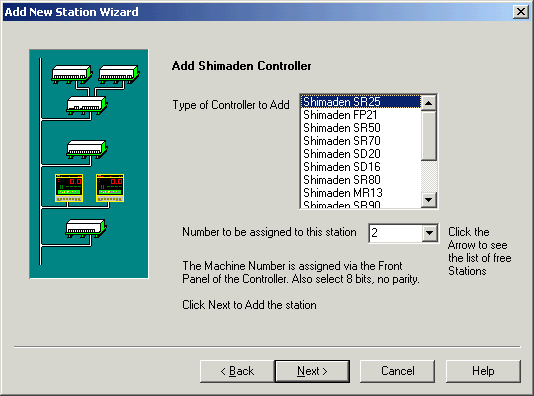Choose Shimaden SR50 from the list
Viewport: 534px width, 396px height.
tap(361, 128)
